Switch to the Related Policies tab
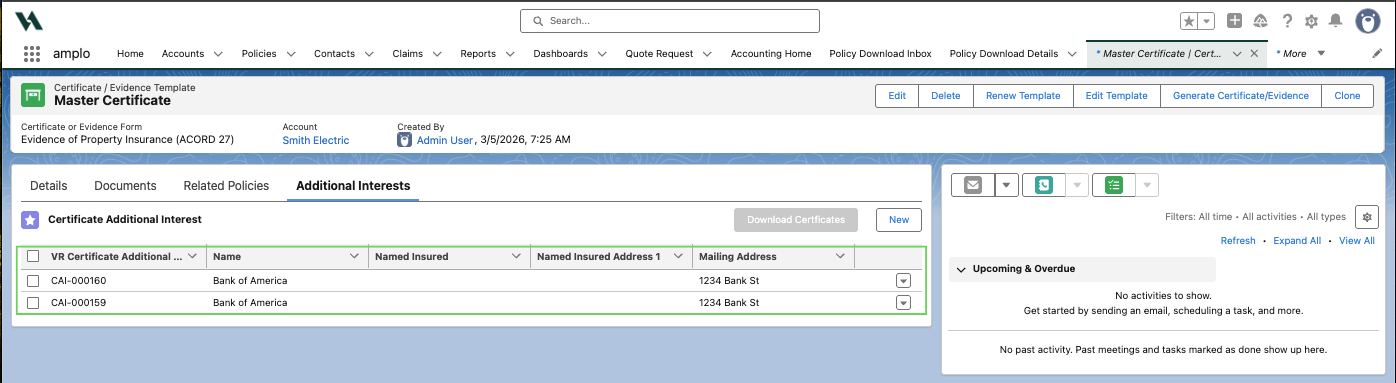1396x383 pixels. coord(226,186)
